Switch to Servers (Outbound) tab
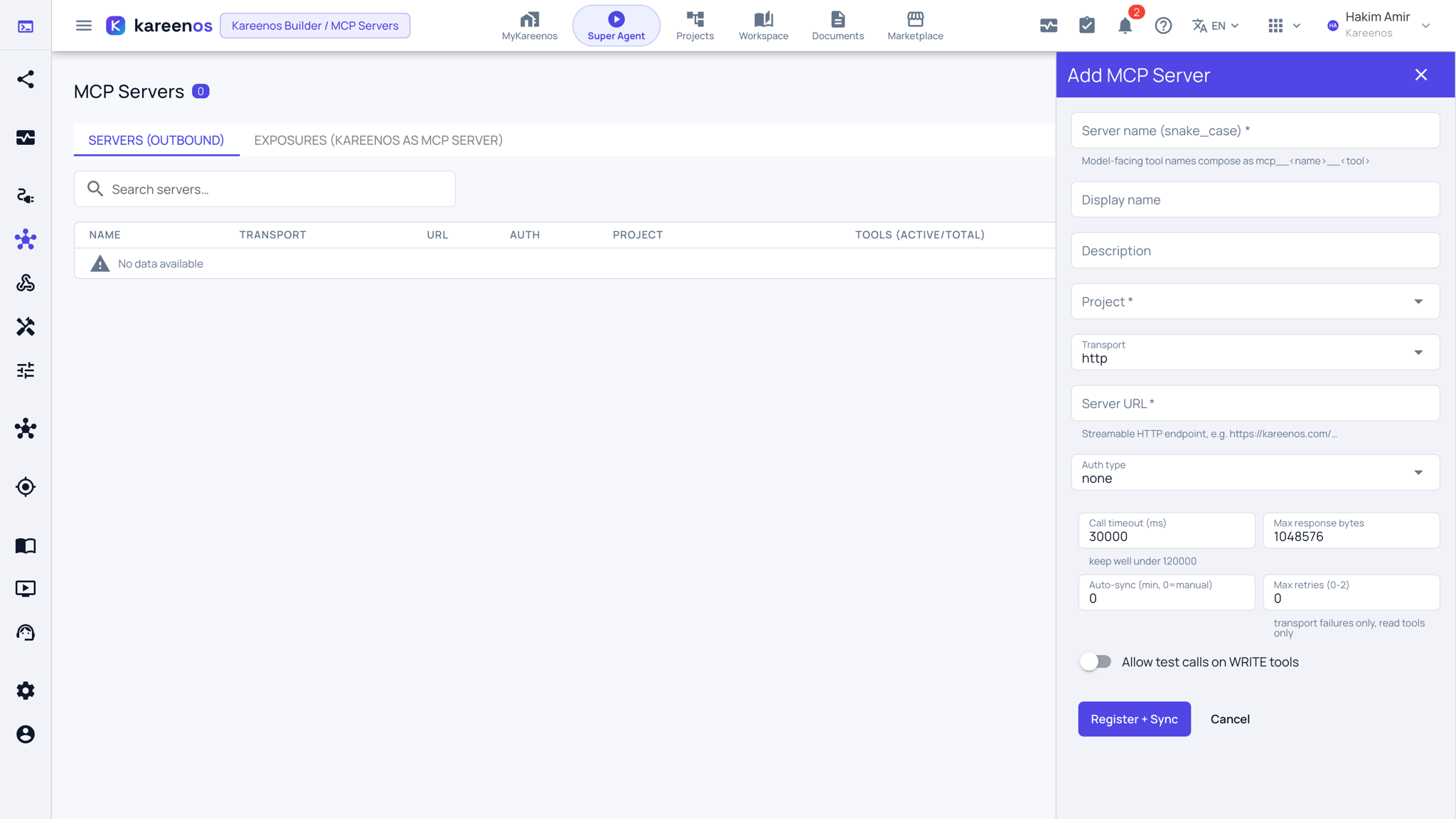The image size is (1456, 819). point(156,140)
